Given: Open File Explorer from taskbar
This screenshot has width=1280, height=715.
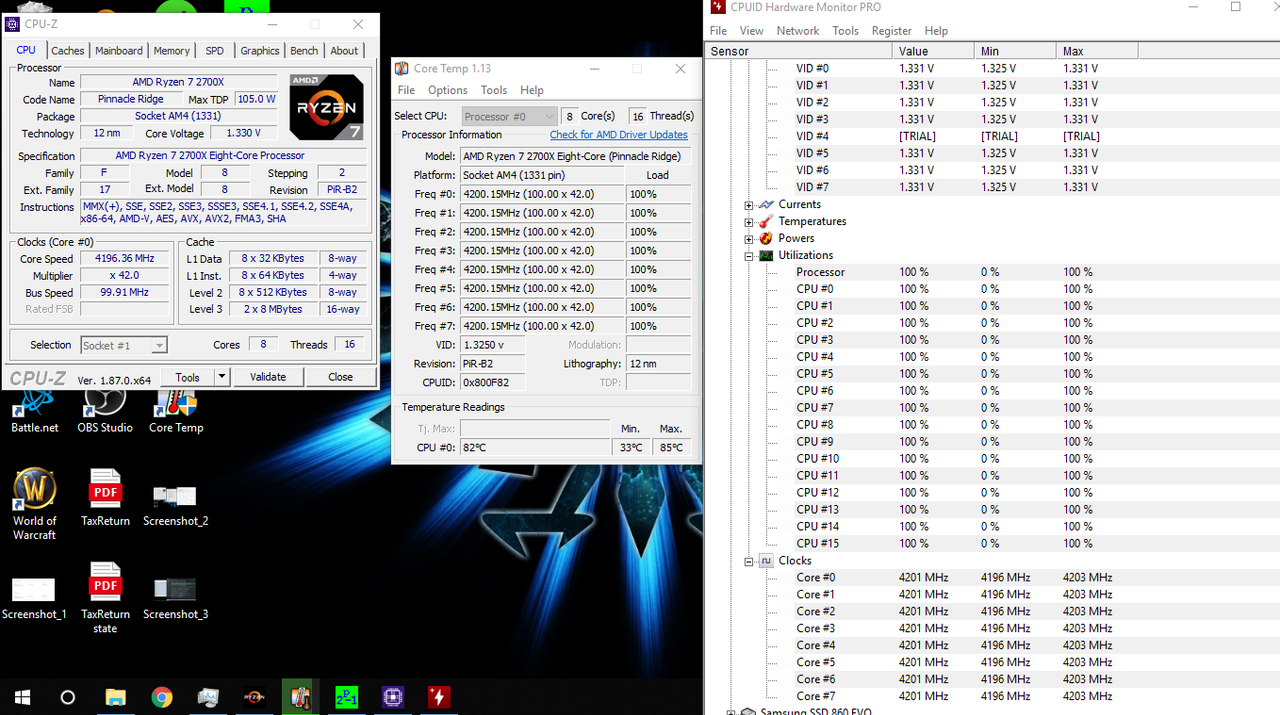Looking at the screenshot, I should pyautogui.click(x=115, y=697).
